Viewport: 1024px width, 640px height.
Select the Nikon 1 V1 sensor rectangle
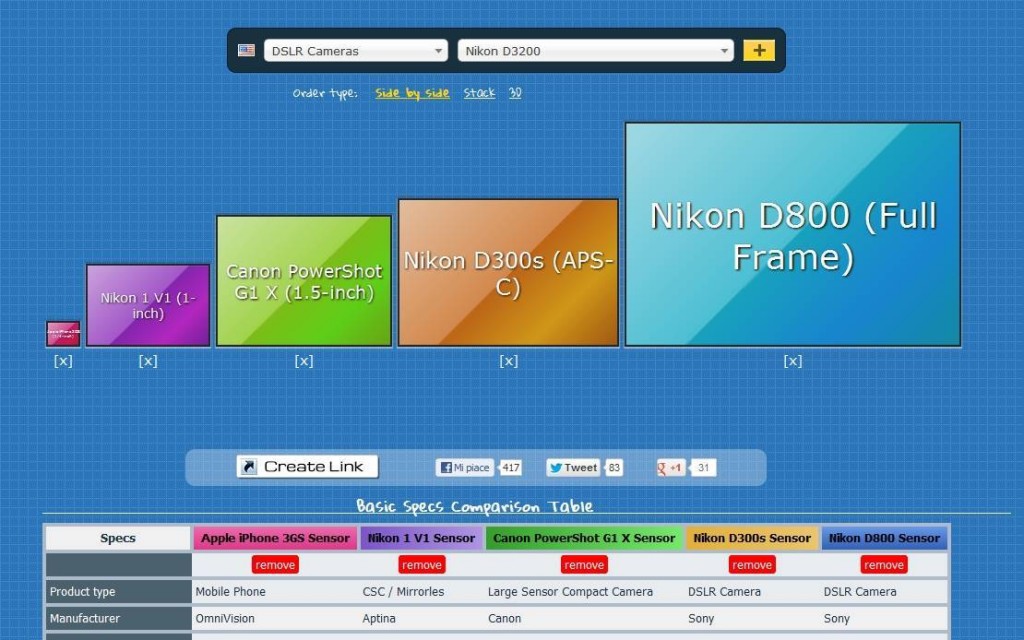pos(148,305)
